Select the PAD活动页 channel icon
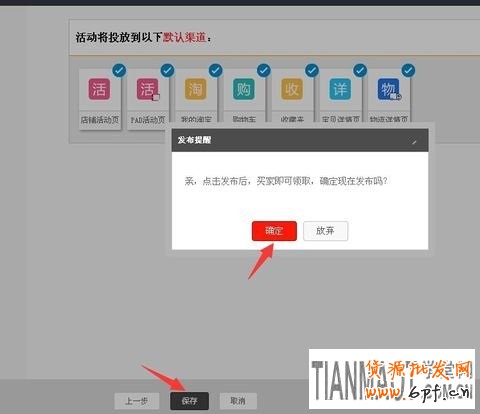480x414 pixels. coord(147,89)
